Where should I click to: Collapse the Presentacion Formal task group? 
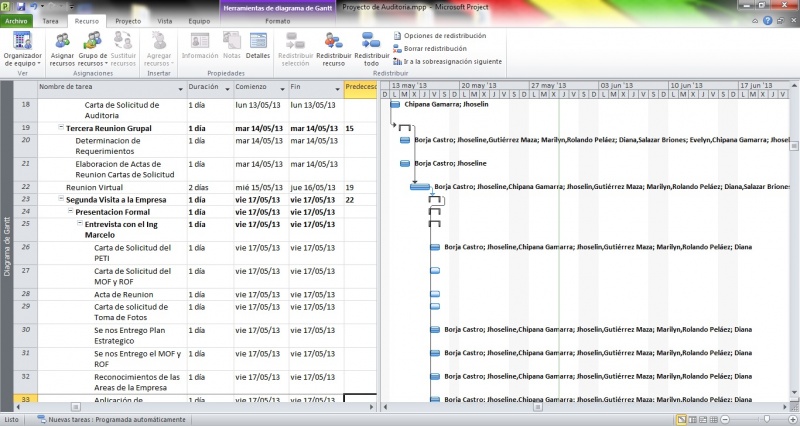tap(70, 212)
